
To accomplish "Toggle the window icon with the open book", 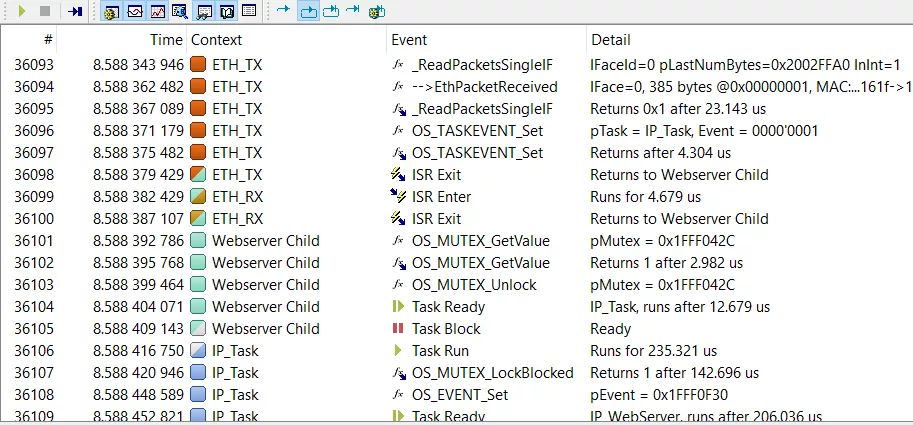I will point(227,11).
